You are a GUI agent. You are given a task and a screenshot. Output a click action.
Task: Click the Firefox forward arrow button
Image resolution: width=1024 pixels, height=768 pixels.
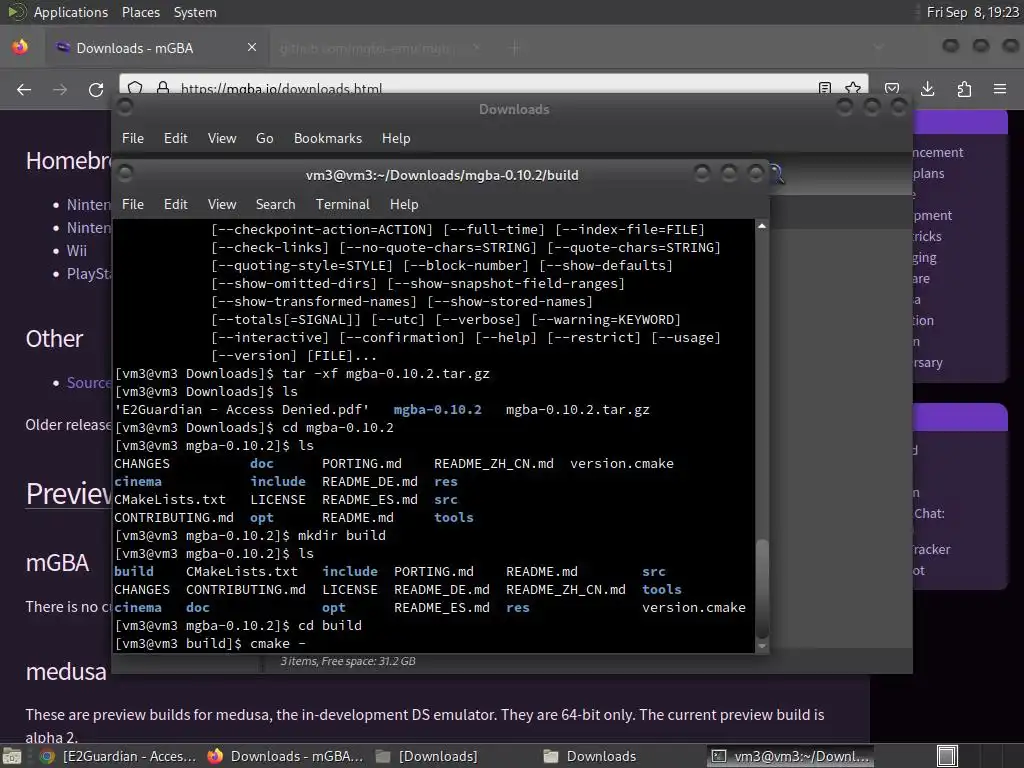pyautogui.click(x=60, y=89)
